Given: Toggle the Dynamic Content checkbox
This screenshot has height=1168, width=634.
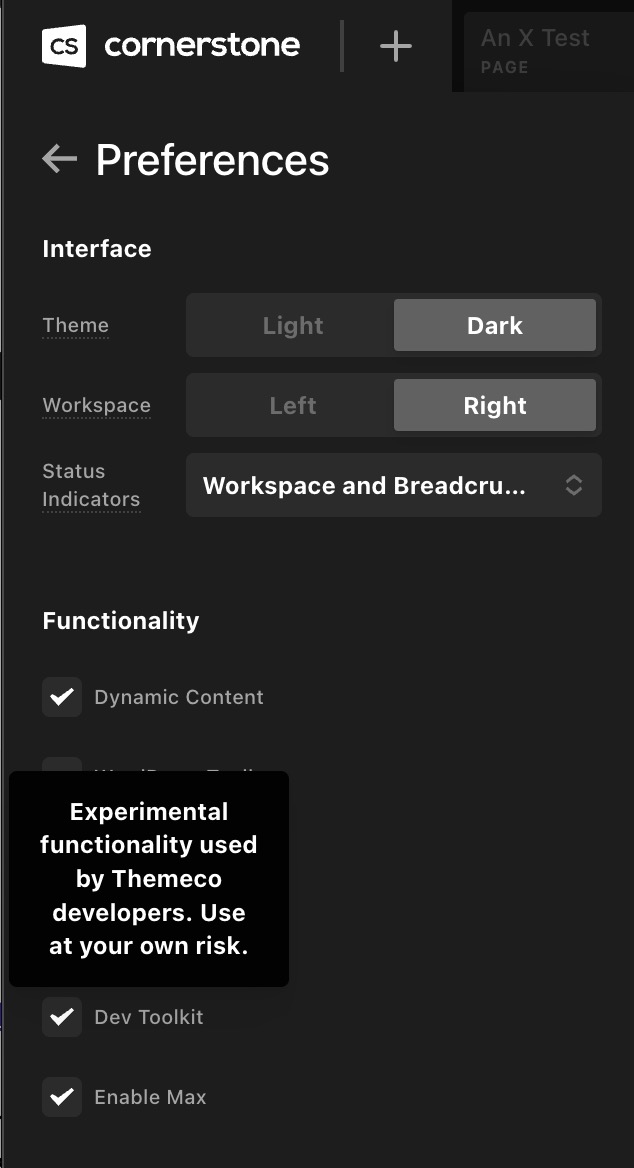Looking at the screenshot, I should point(62,697).
